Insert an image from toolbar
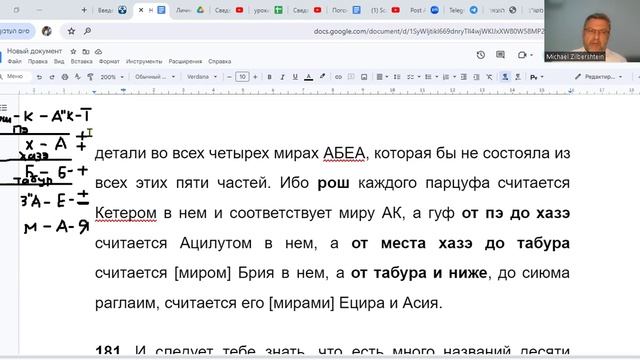This screenshot has height=360, width=640. tap(364, 77)
